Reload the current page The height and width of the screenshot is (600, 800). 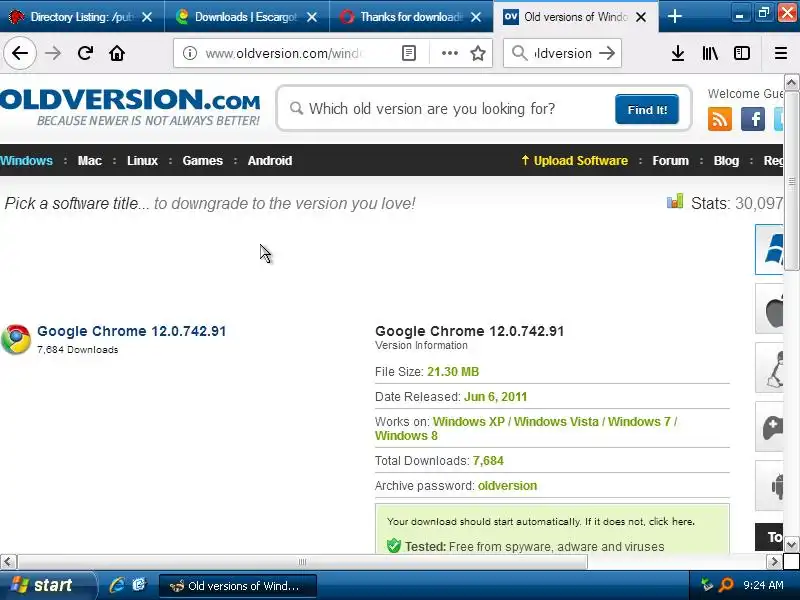click(x=85, y=53)
